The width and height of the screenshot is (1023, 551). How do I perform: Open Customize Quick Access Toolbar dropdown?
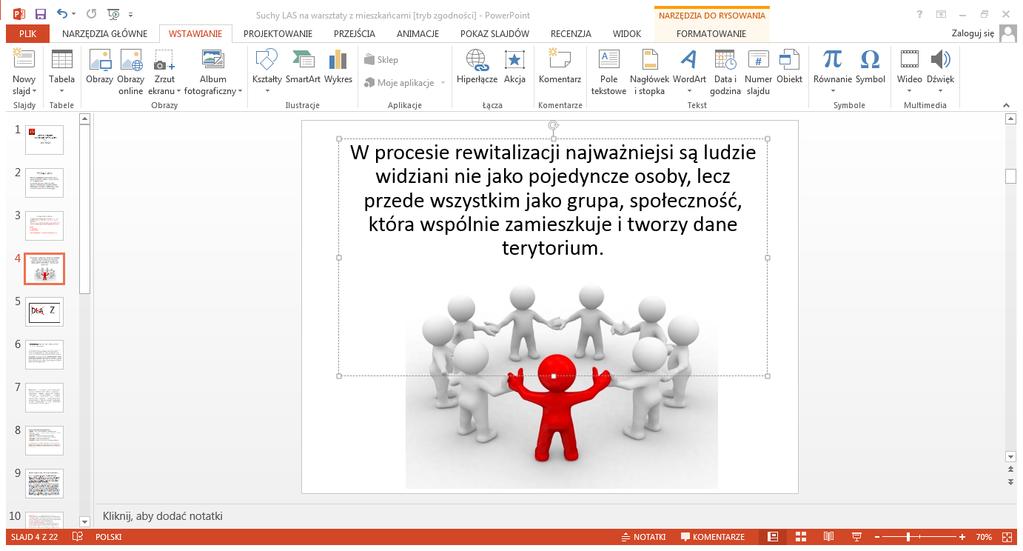click(130, 14)
